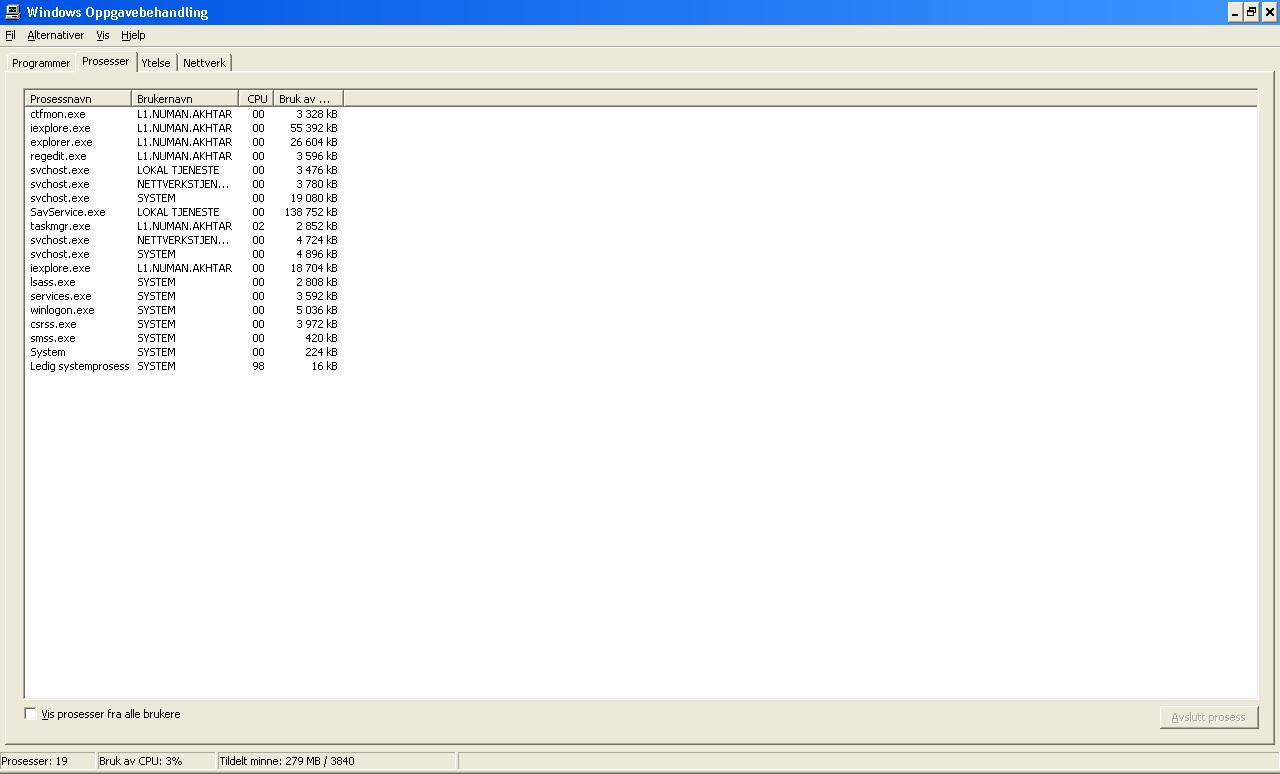
Task: Select the System process row
Action: [184, 352]
